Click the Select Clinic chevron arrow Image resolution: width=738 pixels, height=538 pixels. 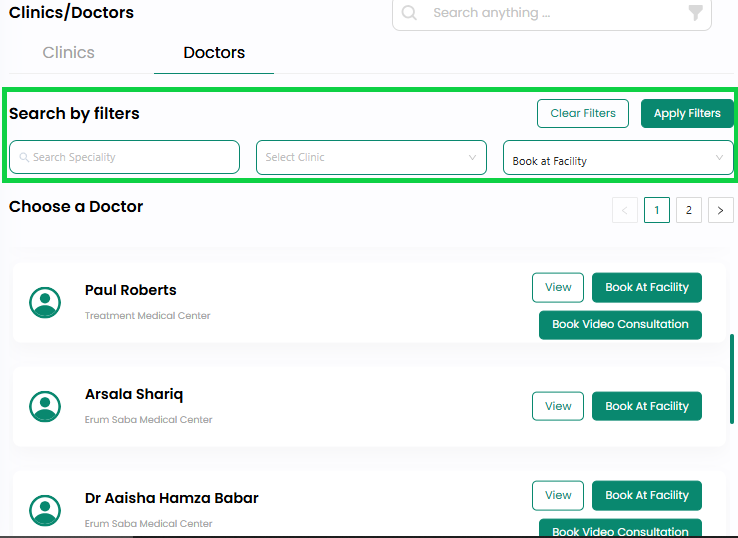pyautogui.click(x=472, y=158)
